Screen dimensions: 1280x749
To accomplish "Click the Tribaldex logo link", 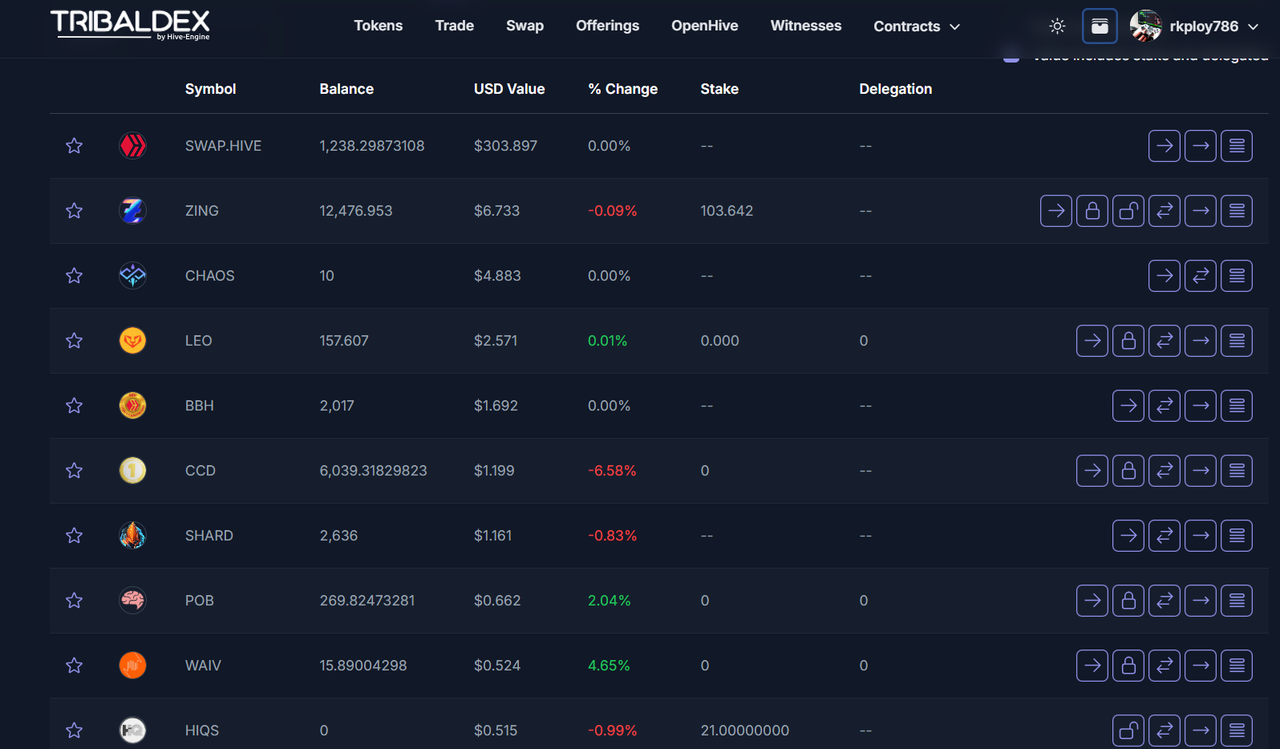I will (130, 25).
